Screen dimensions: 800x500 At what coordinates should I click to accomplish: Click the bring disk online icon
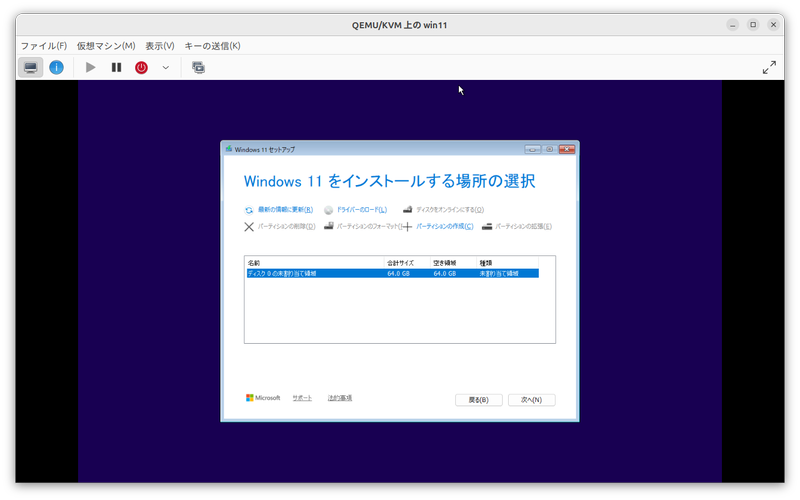[407, 210]
